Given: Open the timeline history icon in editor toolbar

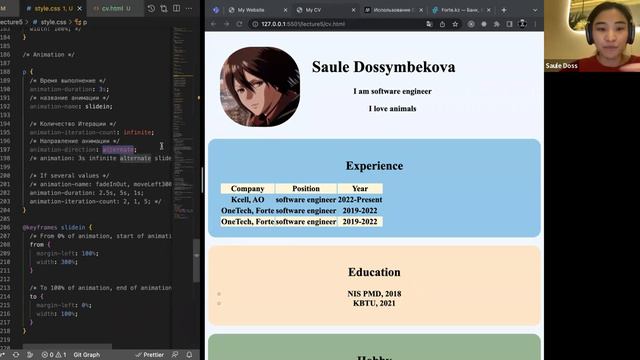Looking at the screenshot, I should (x=151, y=8).
